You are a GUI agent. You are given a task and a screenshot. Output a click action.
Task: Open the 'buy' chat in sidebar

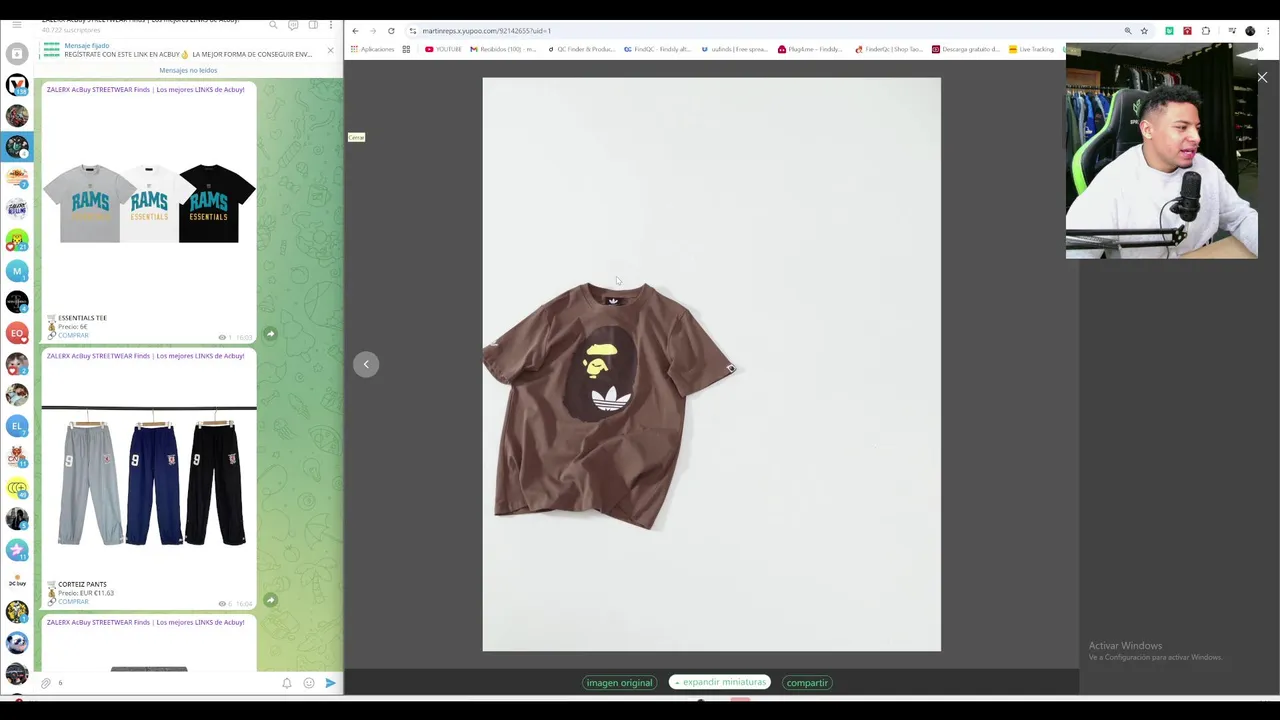point(17,581)
